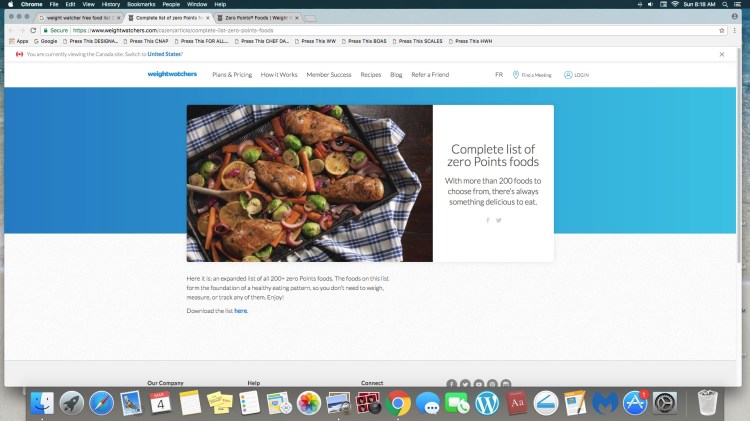The width and height of the screenshot is (750, 421).
Task: Share article on Twitter icon under headline
Action: tap(498, 220)
